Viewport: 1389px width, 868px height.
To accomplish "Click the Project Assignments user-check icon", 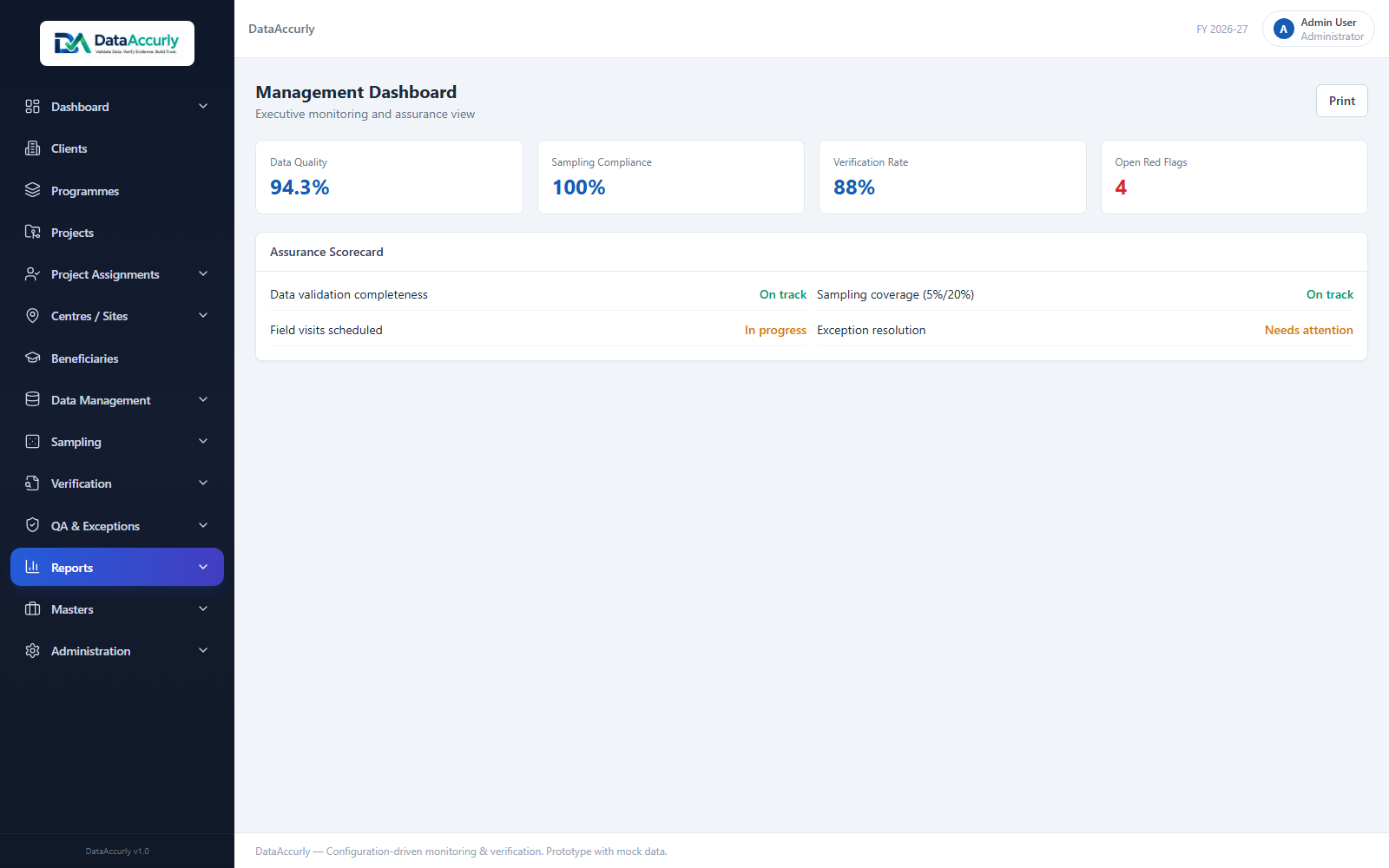I will click(32, 274).
